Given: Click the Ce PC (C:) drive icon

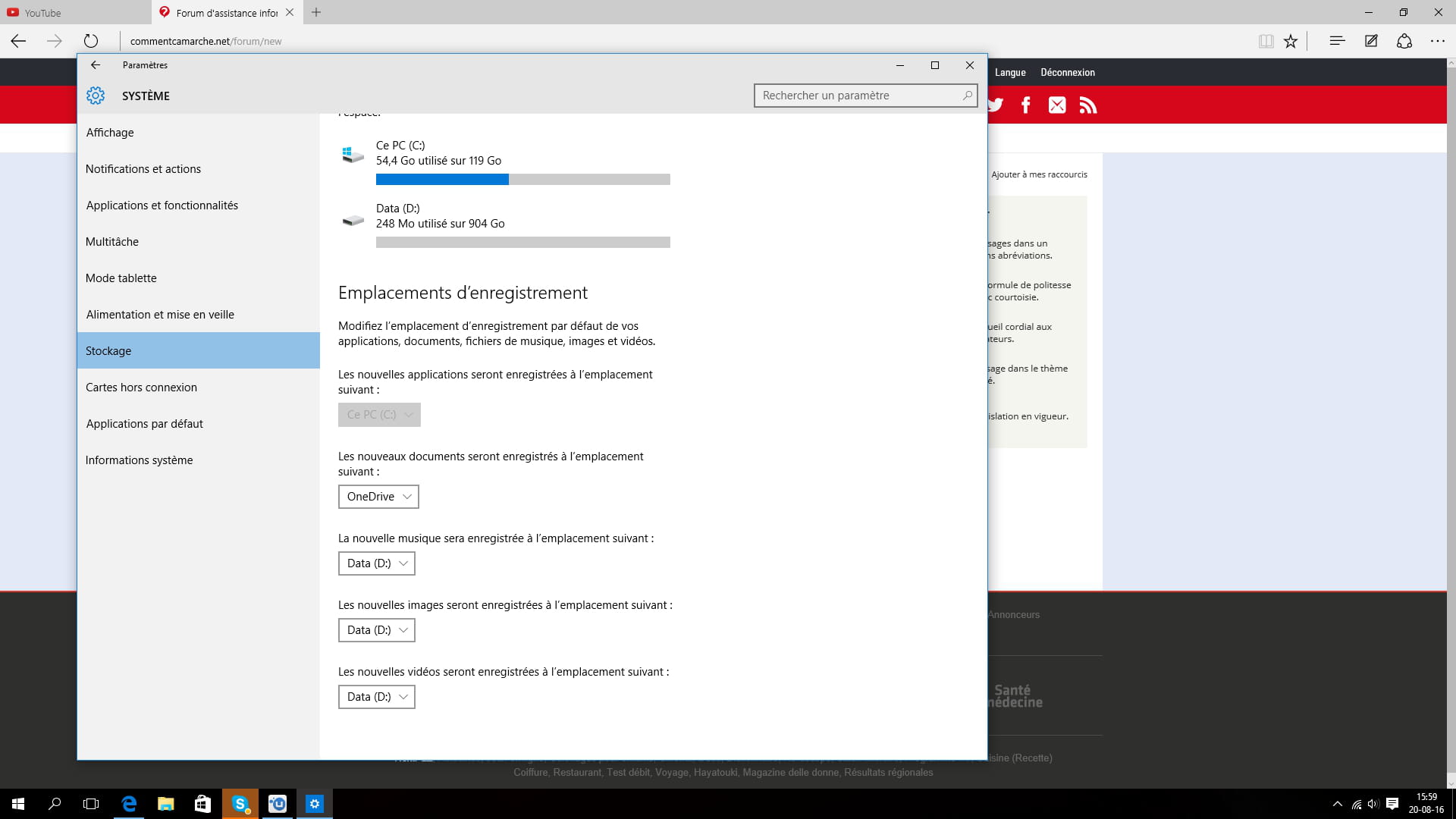Looking at the screenshot, I should tap(353, 155).
